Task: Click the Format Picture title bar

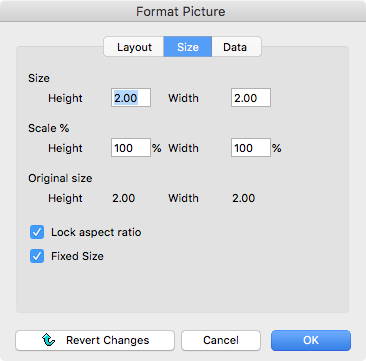Action: coord(183,11)
